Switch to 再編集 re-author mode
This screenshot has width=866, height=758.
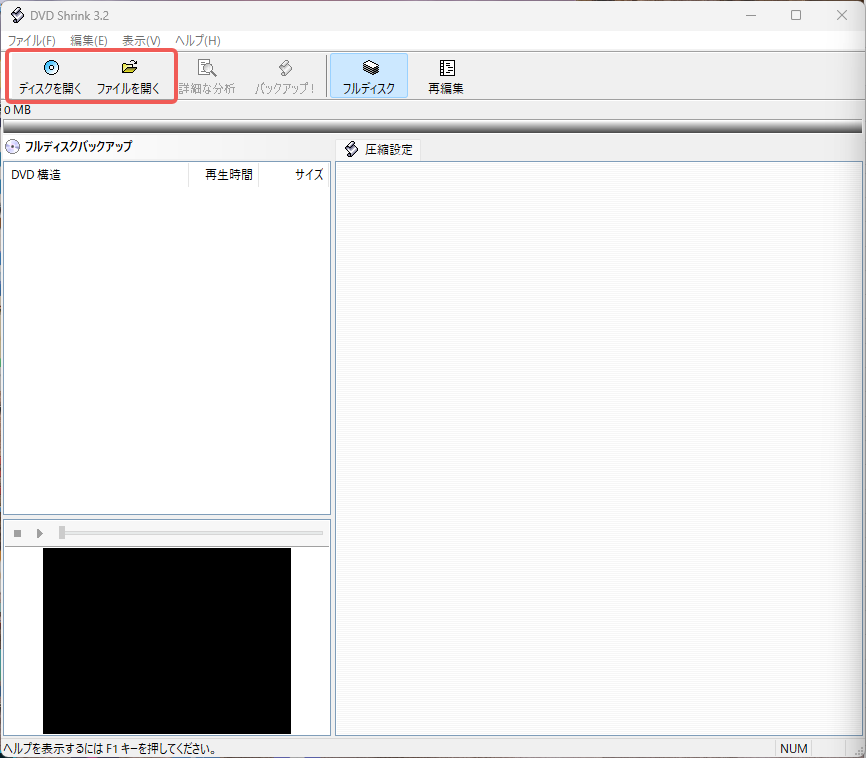point(444,75)
